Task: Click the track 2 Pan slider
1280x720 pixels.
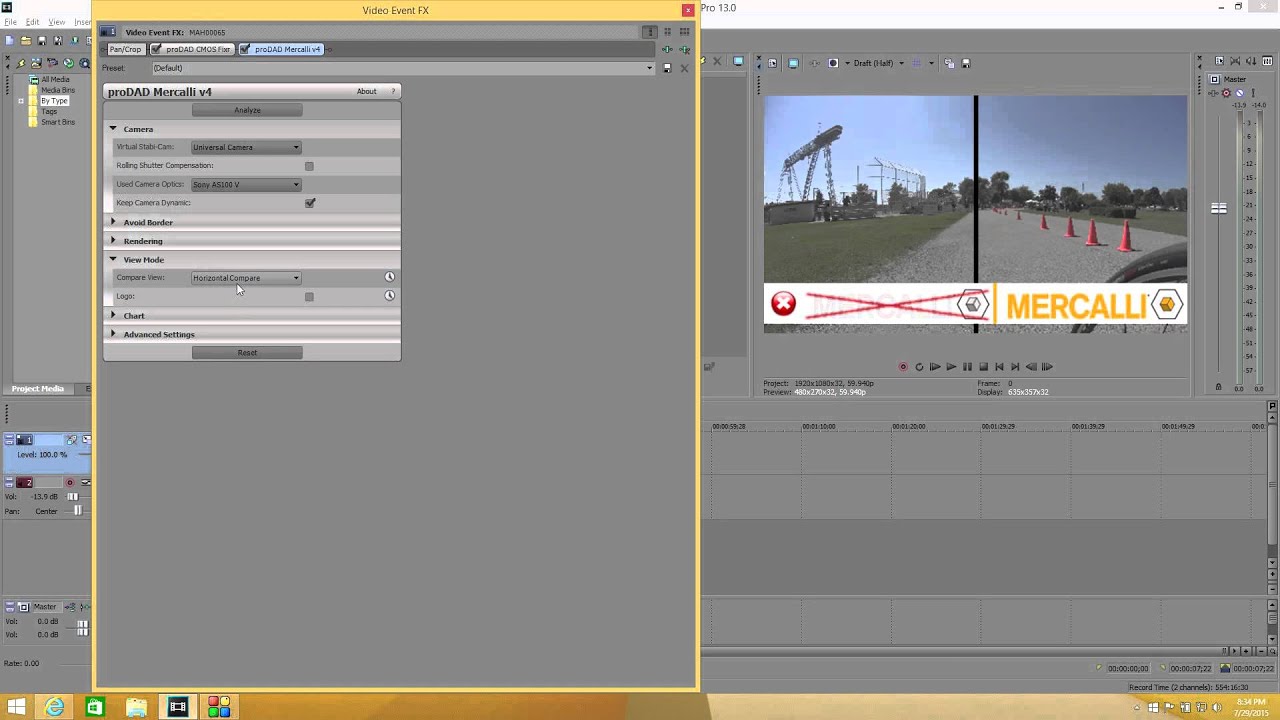Action: pos(78,511)
